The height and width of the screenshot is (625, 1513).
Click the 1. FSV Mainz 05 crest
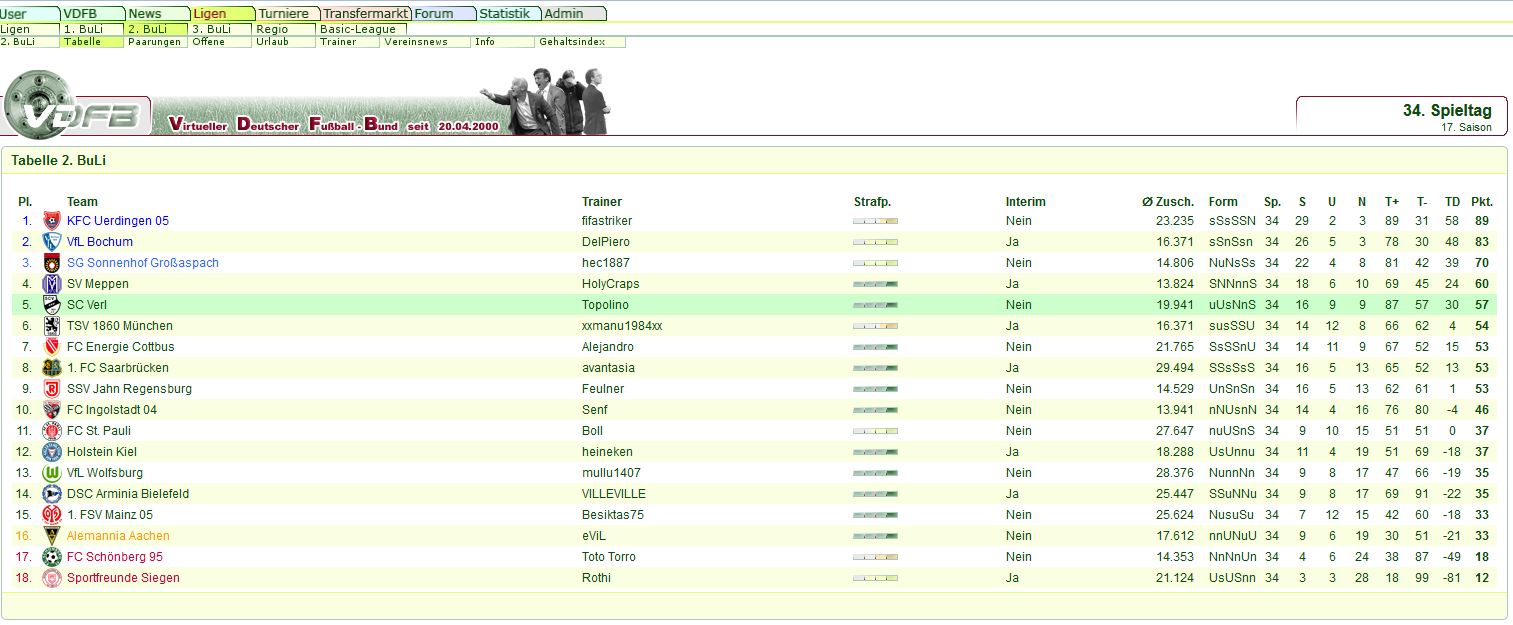(x=52, y=515)
